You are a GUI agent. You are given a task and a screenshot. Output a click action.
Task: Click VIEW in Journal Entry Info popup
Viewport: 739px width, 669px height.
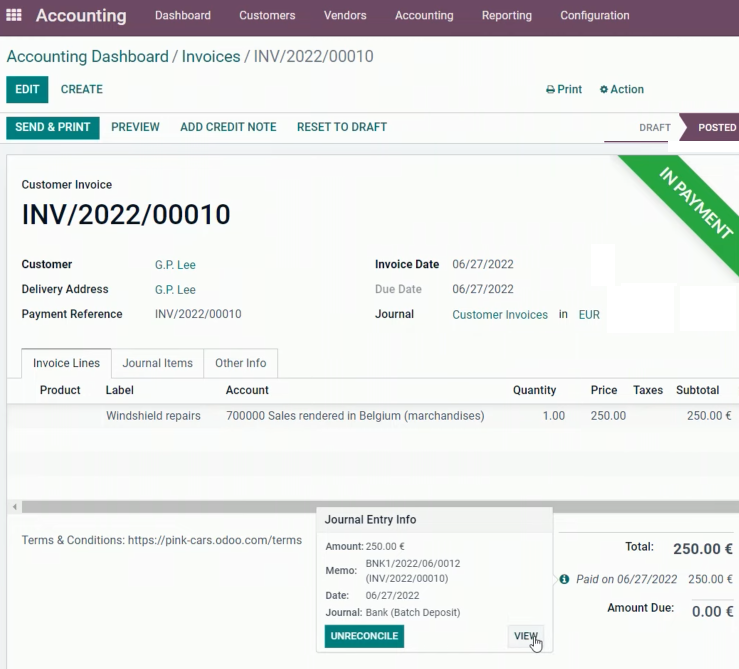tap(526, 636)
